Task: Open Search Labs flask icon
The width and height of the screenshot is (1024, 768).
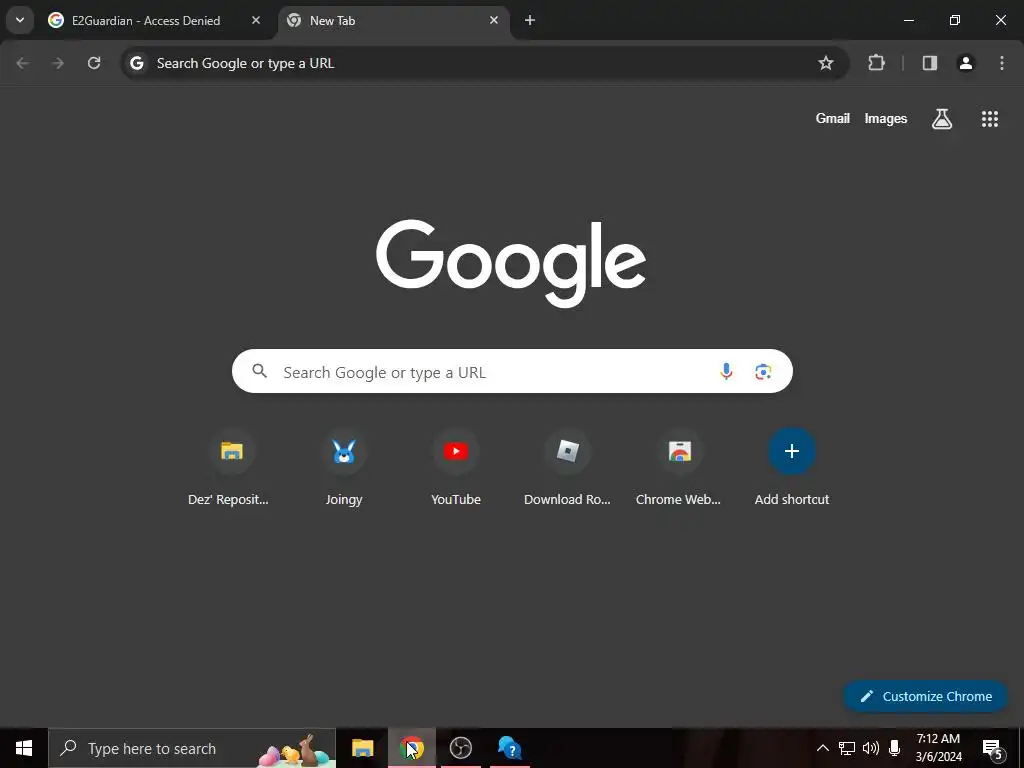Action: coord(941,119)
